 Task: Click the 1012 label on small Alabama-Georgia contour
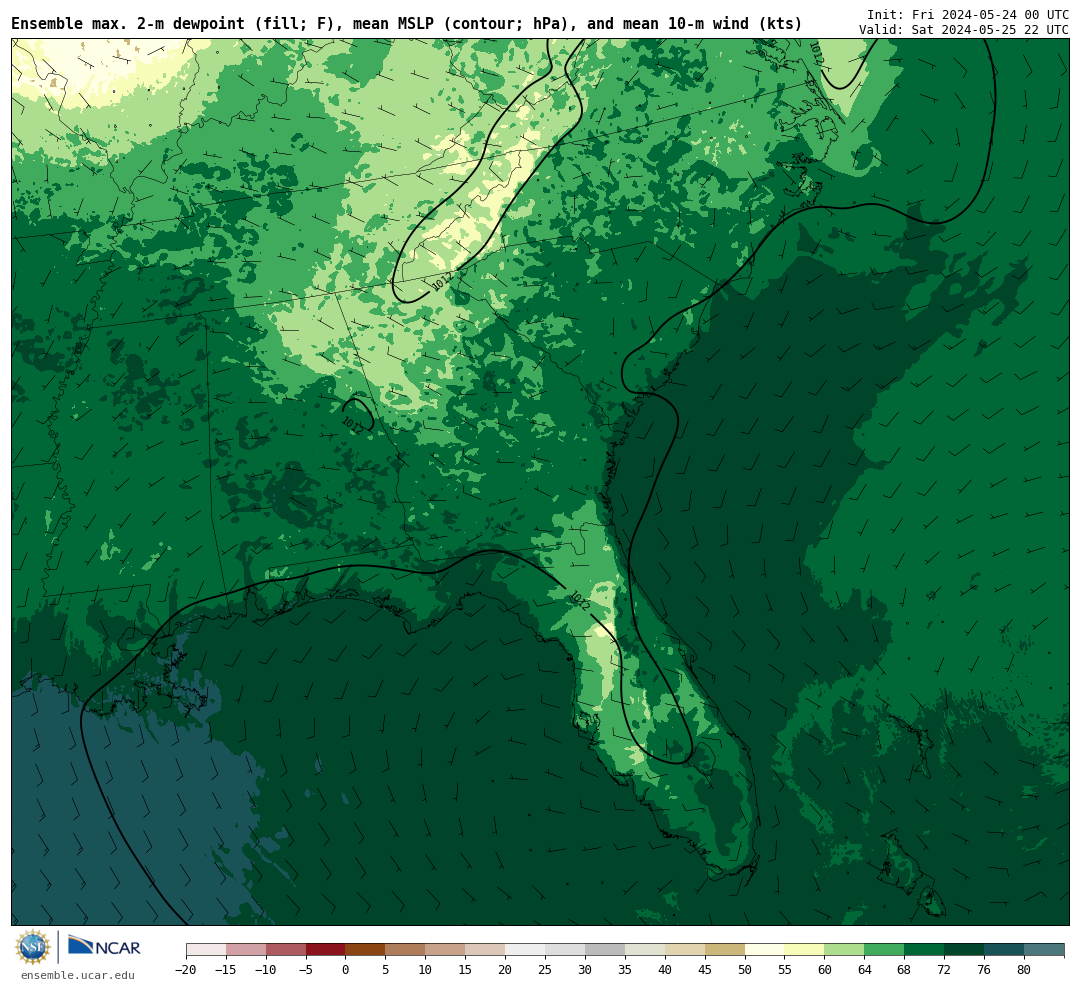pyautogui.click(x=352, y=426)
